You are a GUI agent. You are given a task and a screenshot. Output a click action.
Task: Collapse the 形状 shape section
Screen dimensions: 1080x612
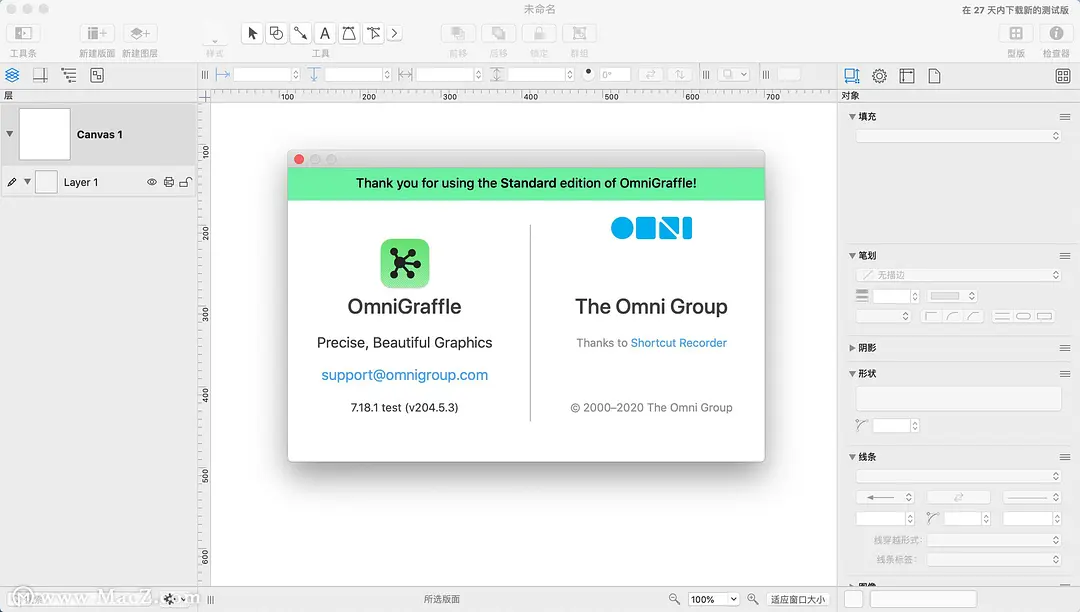(x=852, y=374)
